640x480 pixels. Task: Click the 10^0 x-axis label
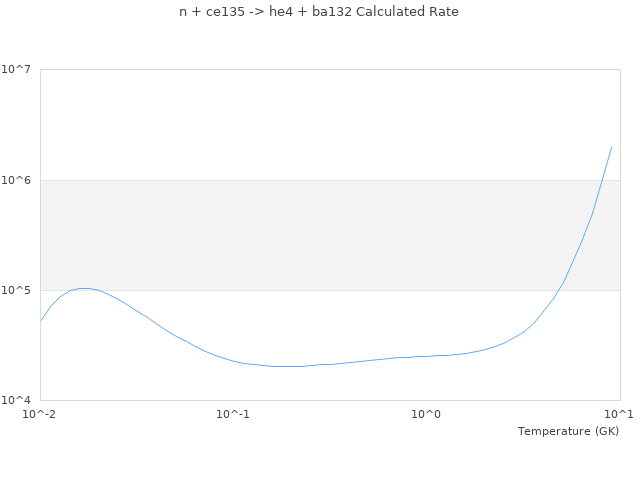tap(427, 414)
